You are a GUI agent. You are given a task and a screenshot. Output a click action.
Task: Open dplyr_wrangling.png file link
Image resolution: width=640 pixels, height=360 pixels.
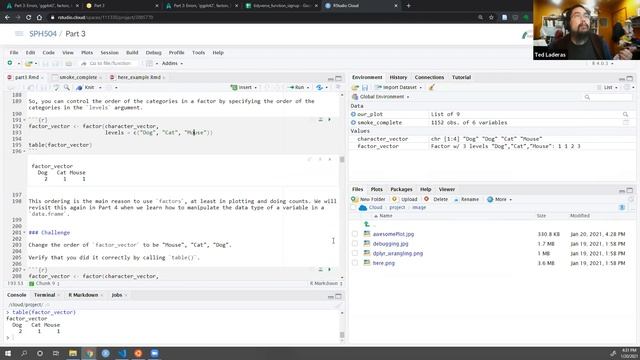[398, 253]
